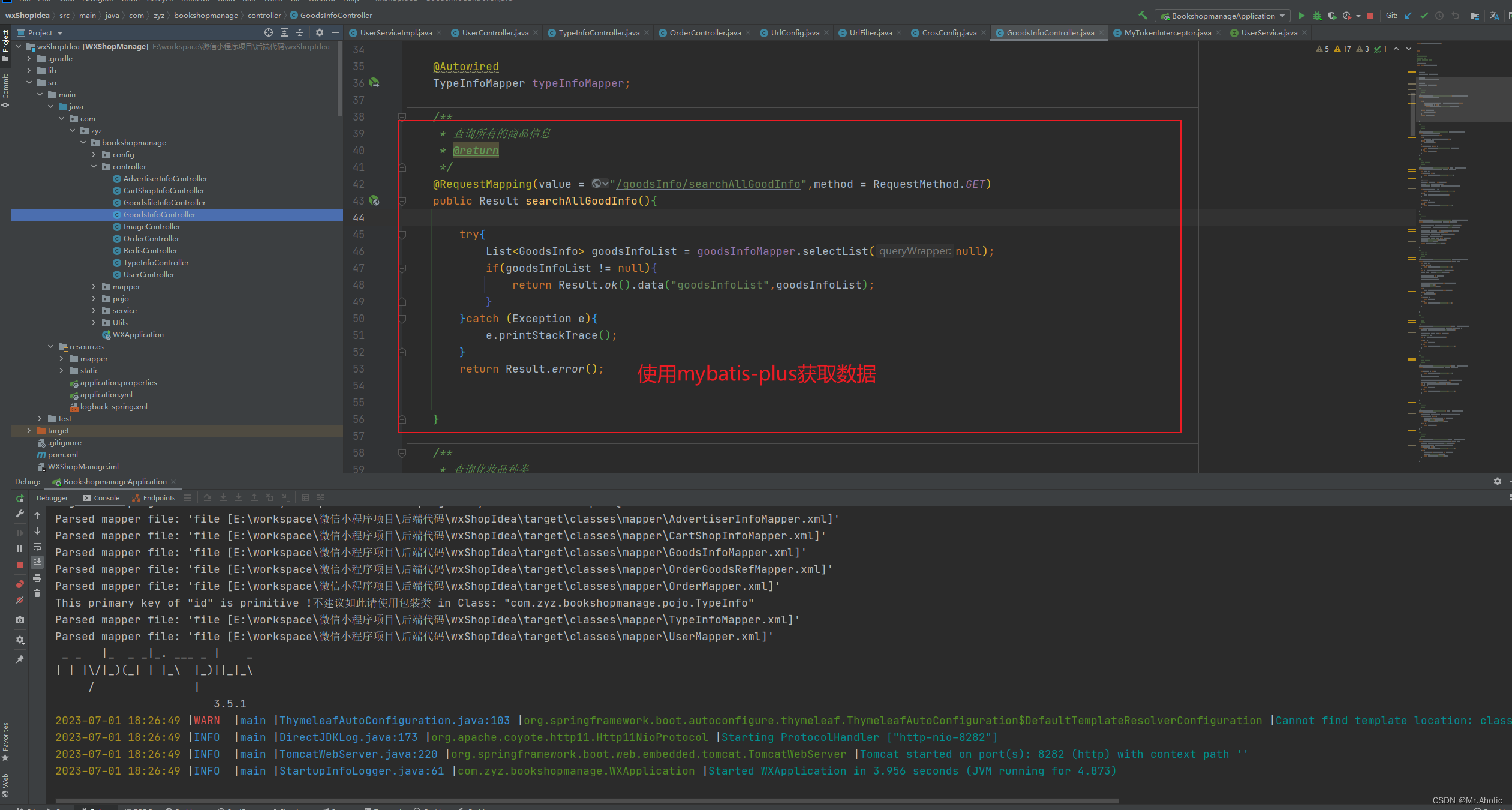Image resolution: width=1512 pixels, height=810 pixels.
Task: Select OrderController in project tree
Action: coord(151,238)
